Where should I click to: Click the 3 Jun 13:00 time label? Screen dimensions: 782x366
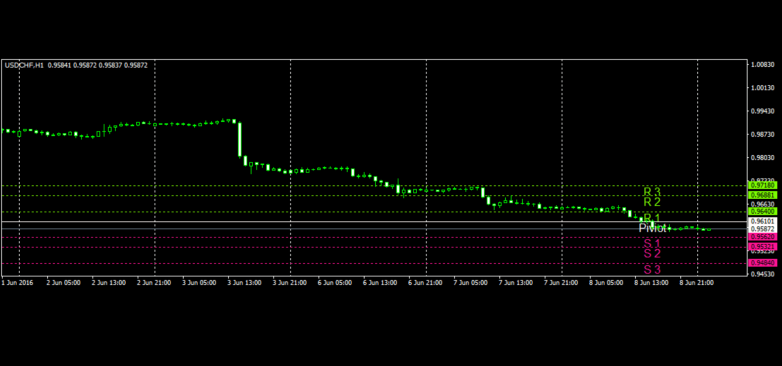[245, 283]
